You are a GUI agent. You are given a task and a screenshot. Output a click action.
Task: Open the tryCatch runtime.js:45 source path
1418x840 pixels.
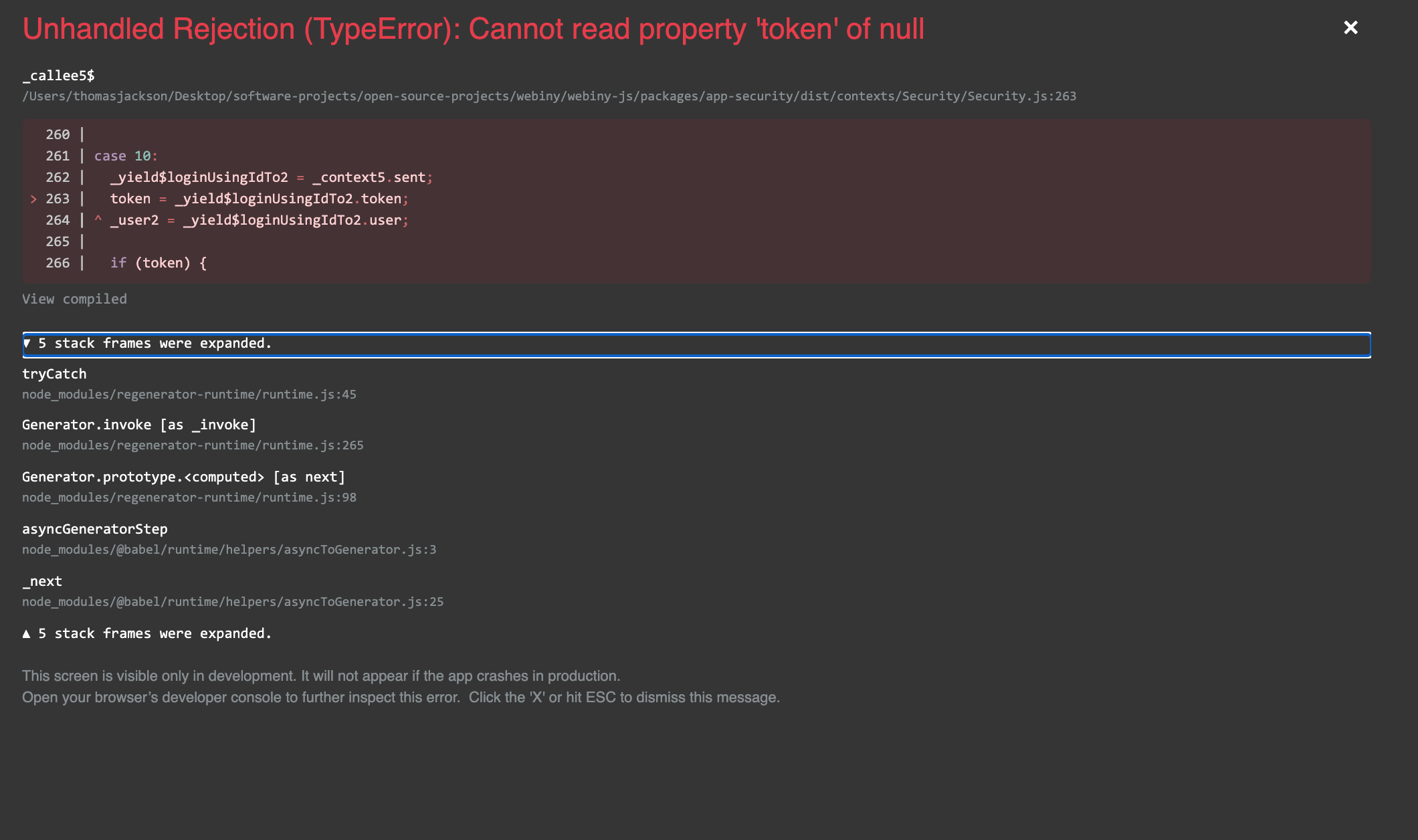tap(189, 395)
